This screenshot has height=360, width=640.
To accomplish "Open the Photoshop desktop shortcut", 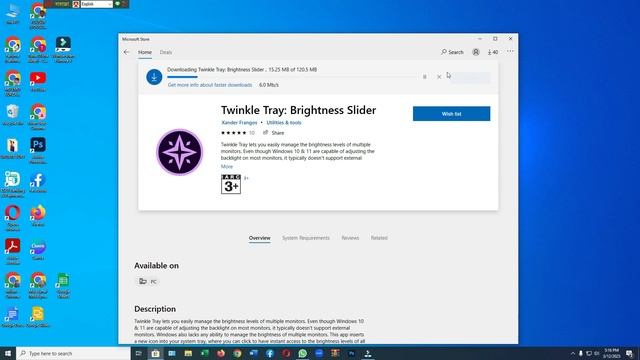I will 38,150.
